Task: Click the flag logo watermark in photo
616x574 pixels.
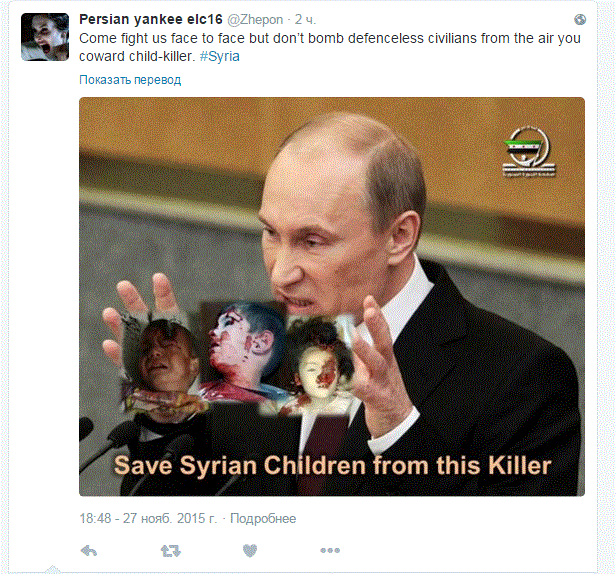Action: tap(528, 152)
